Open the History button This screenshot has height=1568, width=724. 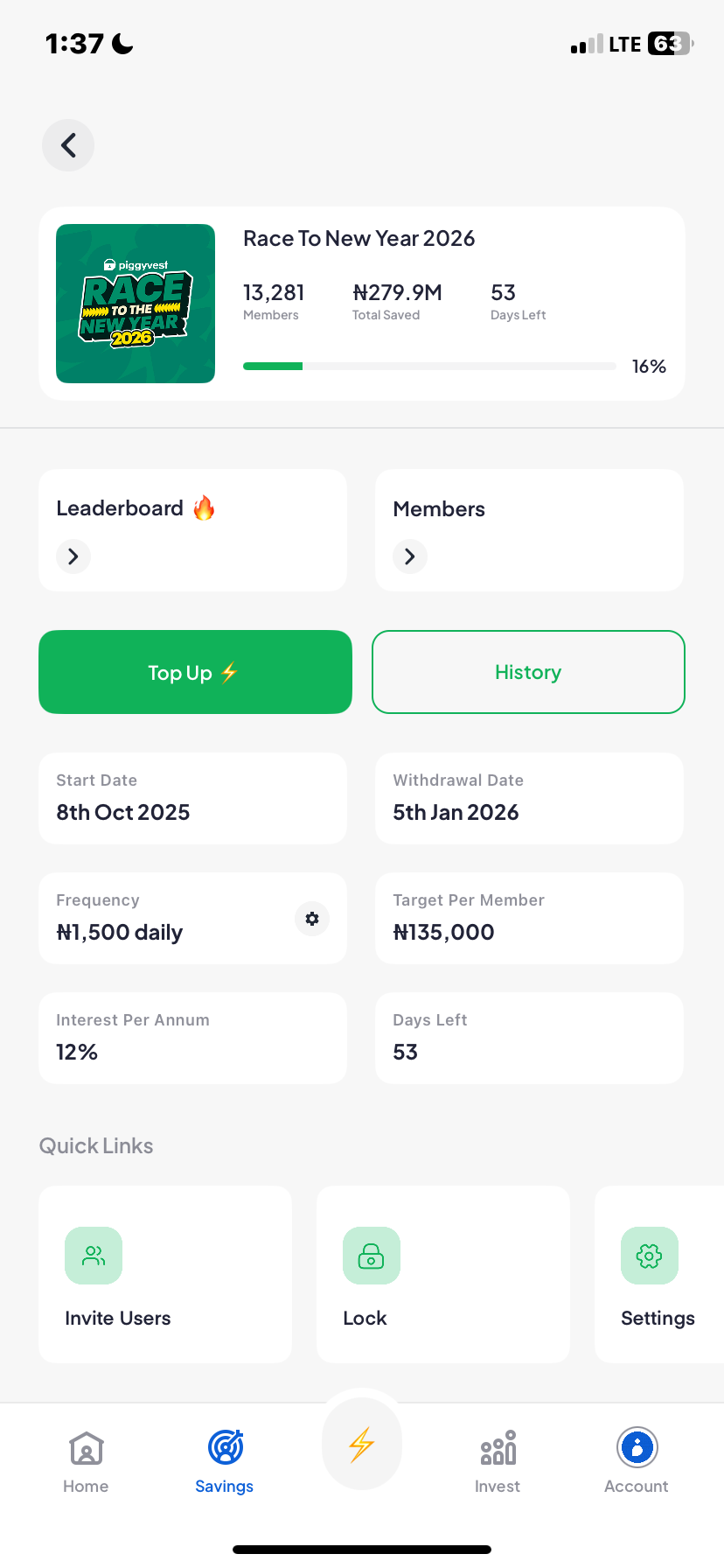(x=528, y=672)
